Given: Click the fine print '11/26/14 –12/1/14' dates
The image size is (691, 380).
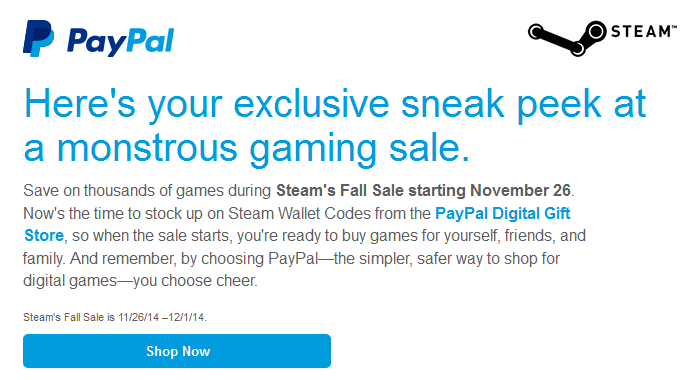Looking at the screenshot, I should 162,317.
